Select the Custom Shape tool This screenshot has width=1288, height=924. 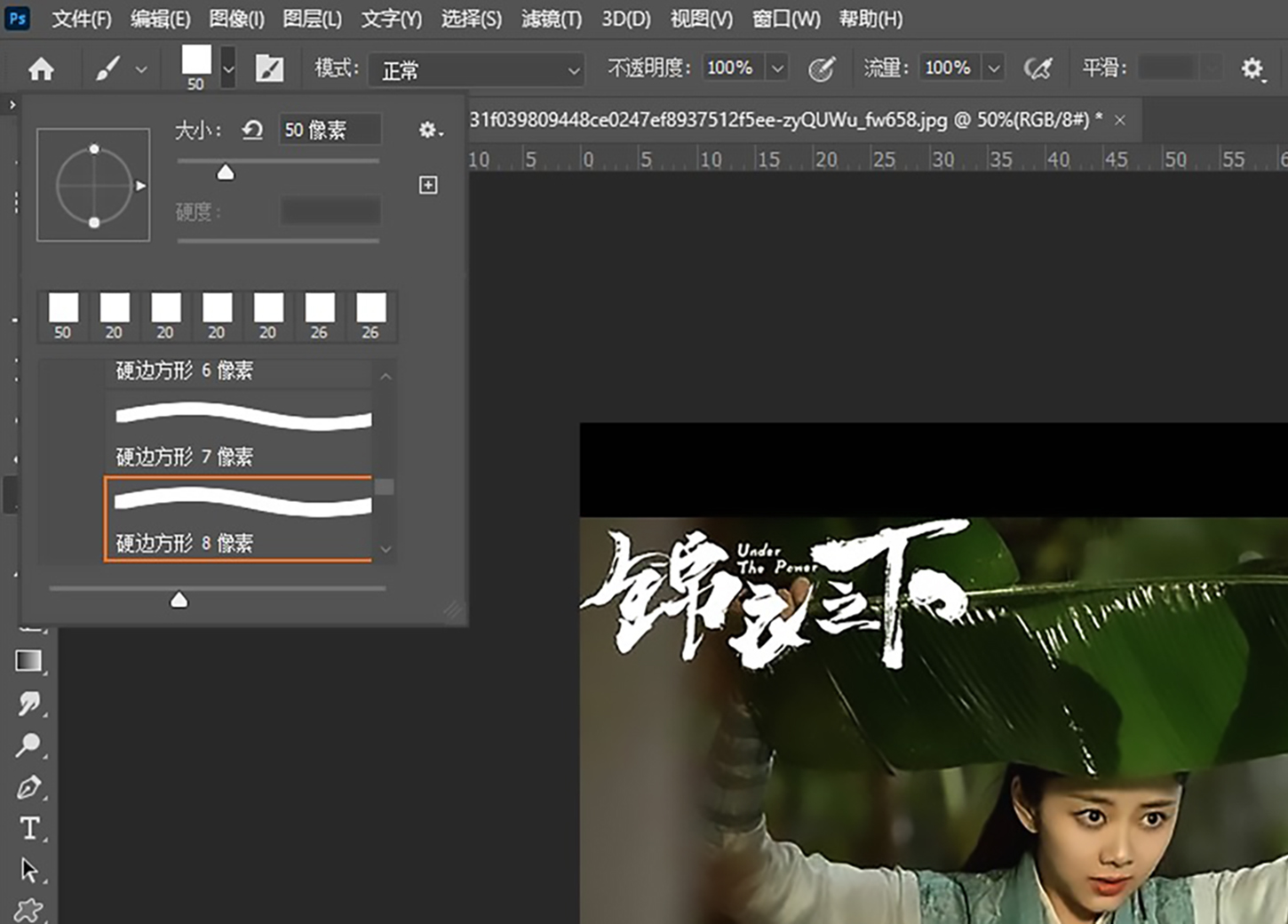click(x=30, y=912)
